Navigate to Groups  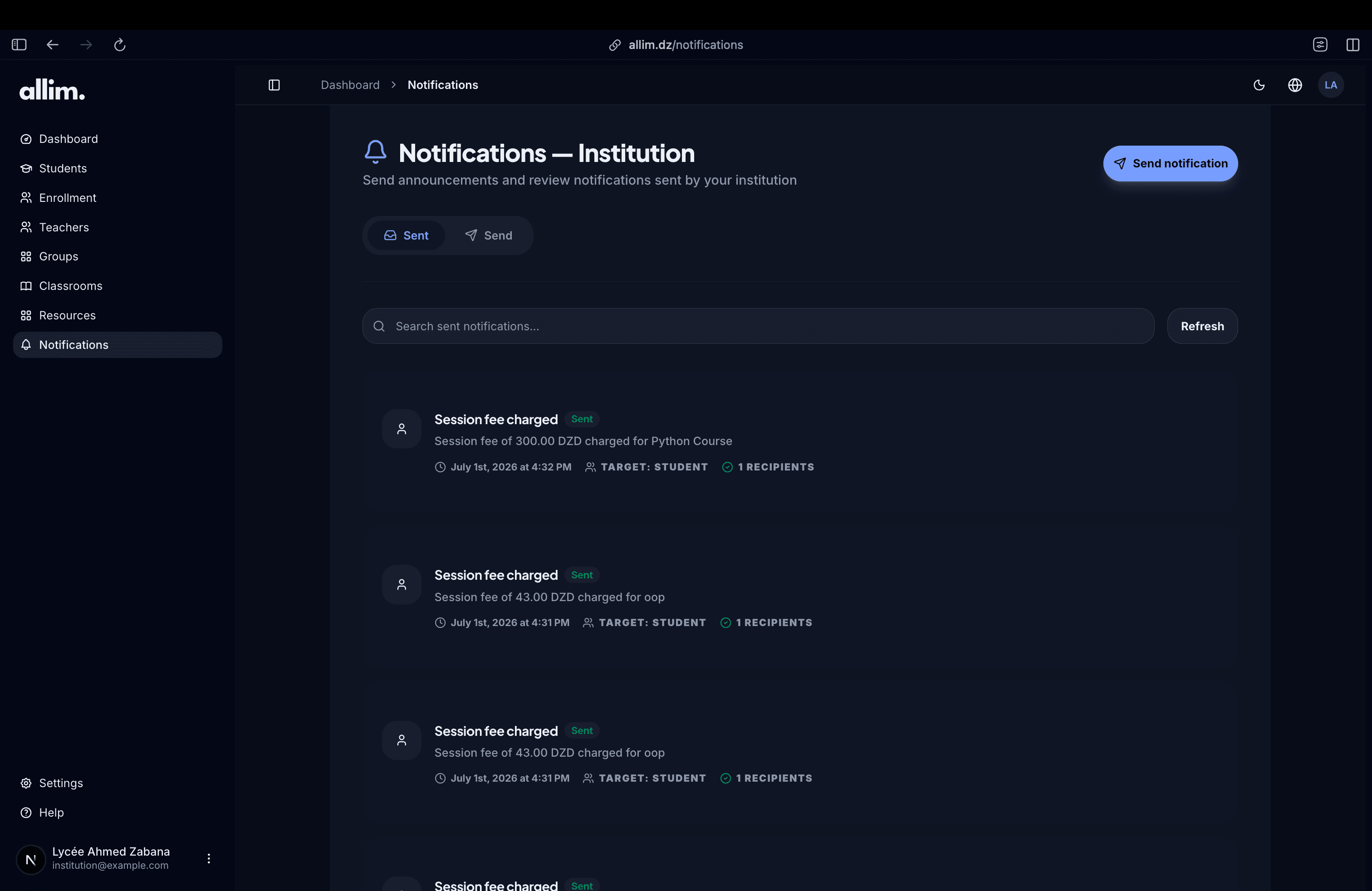[117, 256]
